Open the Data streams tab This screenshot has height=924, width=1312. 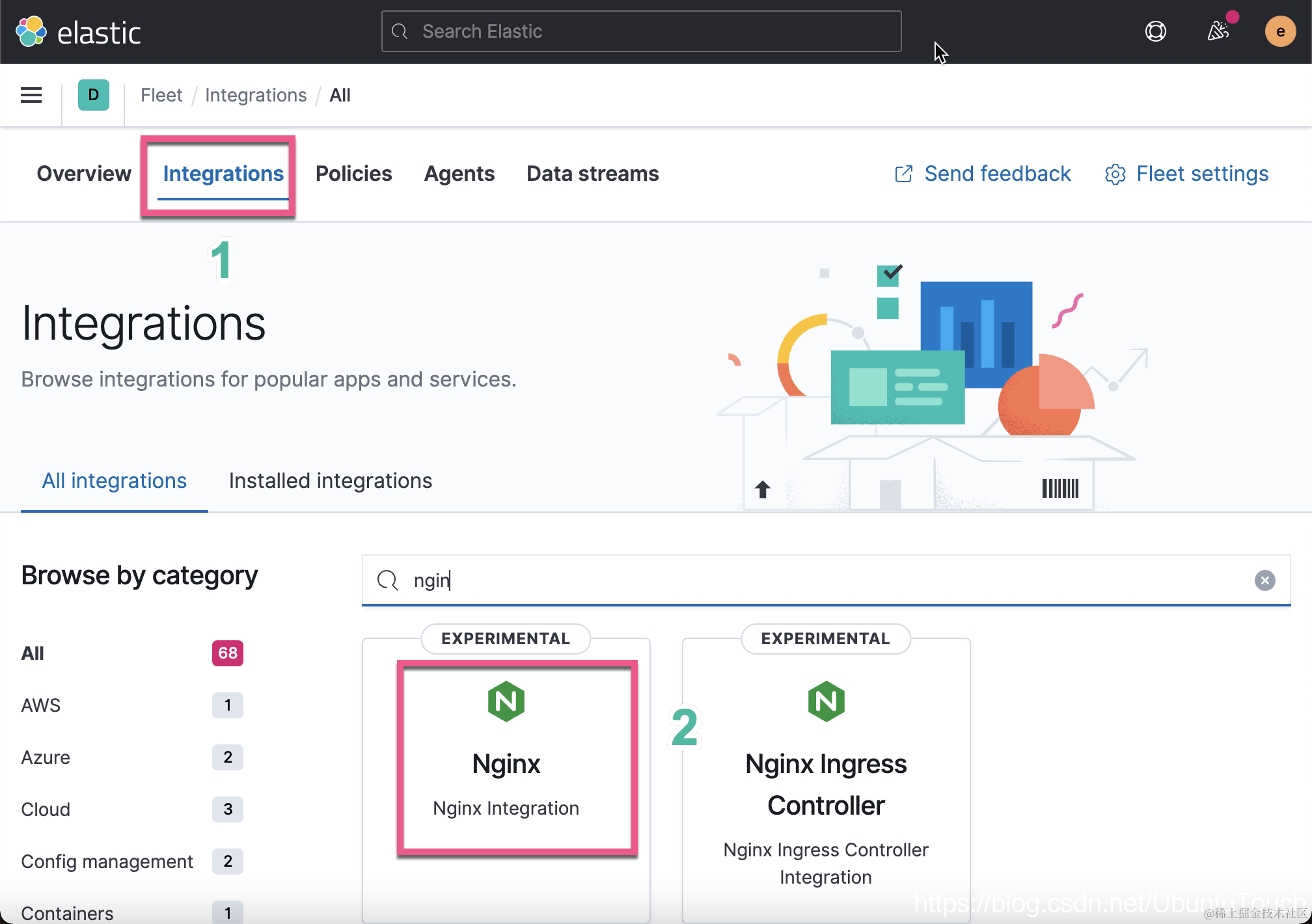click(x=592, y=174)
